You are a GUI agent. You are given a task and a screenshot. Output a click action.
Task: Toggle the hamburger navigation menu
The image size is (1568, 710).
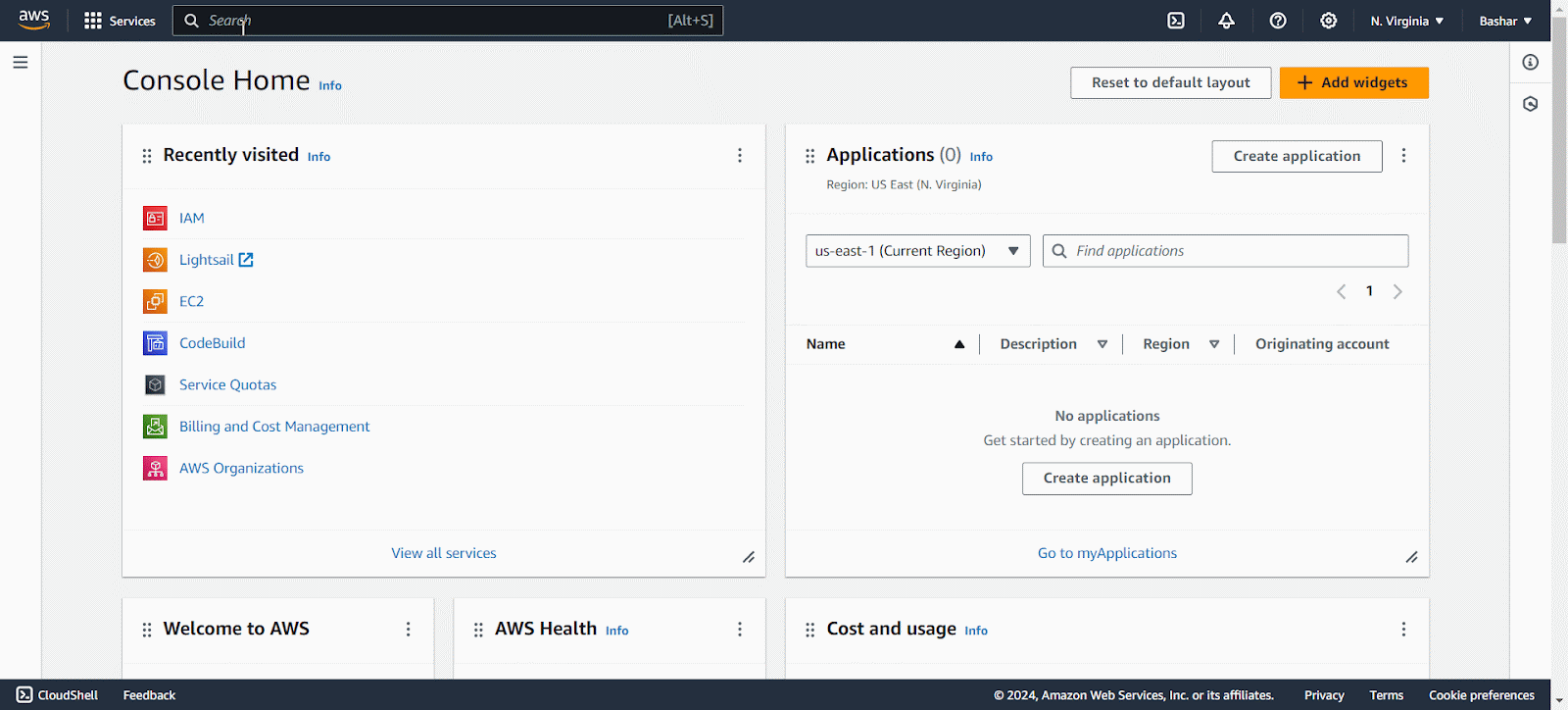pyautogui.click(x=21, y=63)
